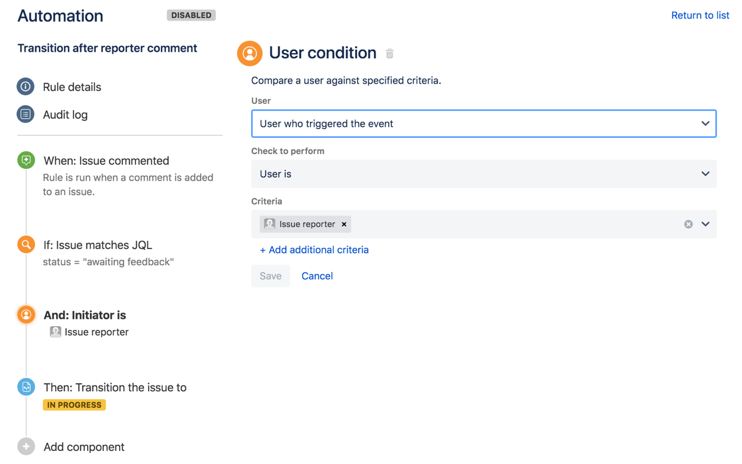Select the green Issue commented trigger icon
This screenshot has height=464, width=742.
(26, 160)
